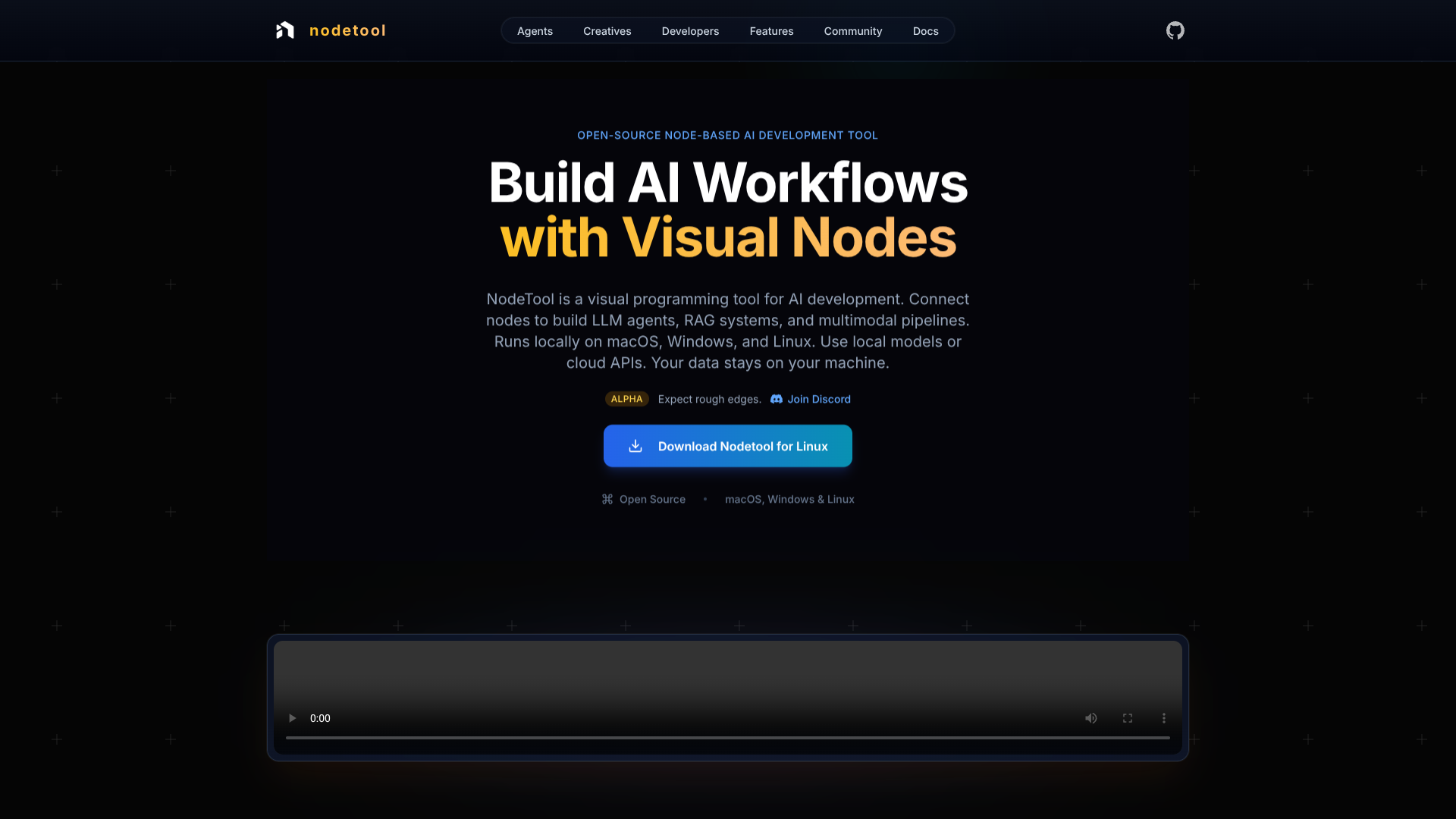Enter fullscreen using the video fullscreen icon
1456x819 pixels.
click(x=1128, y=718)
